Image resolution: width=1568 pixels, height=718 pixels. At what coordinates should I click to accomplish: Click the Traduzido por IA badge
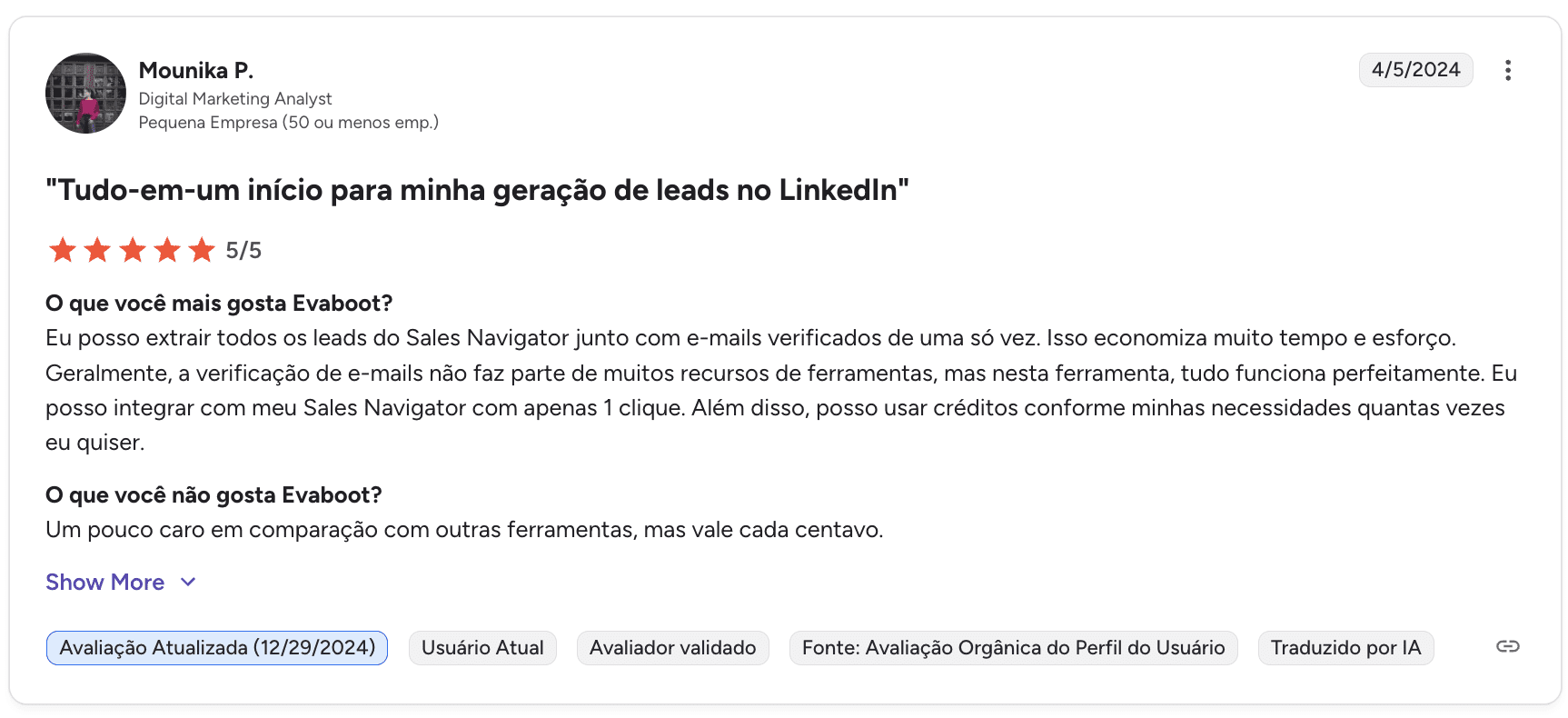1345,648
